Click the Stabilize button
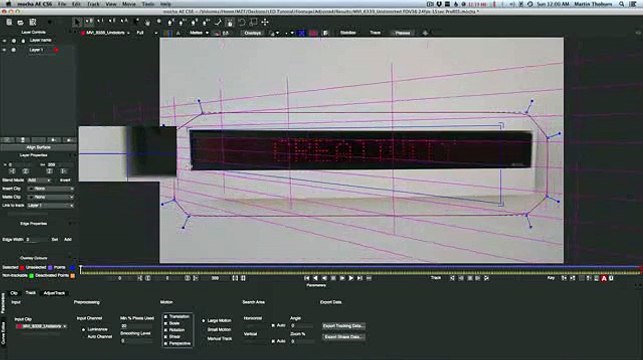This screenshot has height=360, width=643. [348, 33]
